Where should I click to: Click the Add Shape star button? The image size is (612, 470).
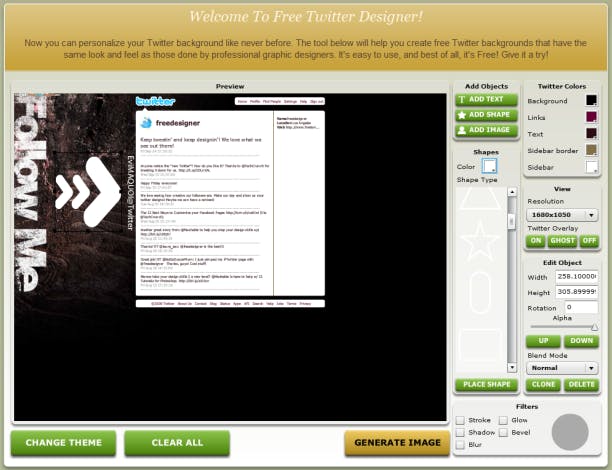[x=486, y=115]
